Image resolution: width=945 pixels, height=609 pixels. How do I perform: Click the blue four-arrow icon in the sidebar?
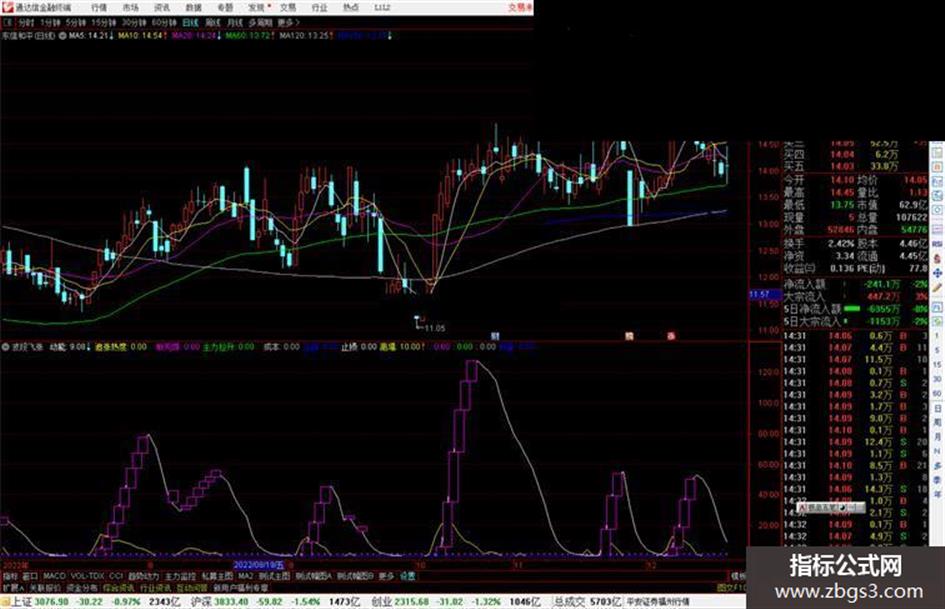click(x=937, y=273)
